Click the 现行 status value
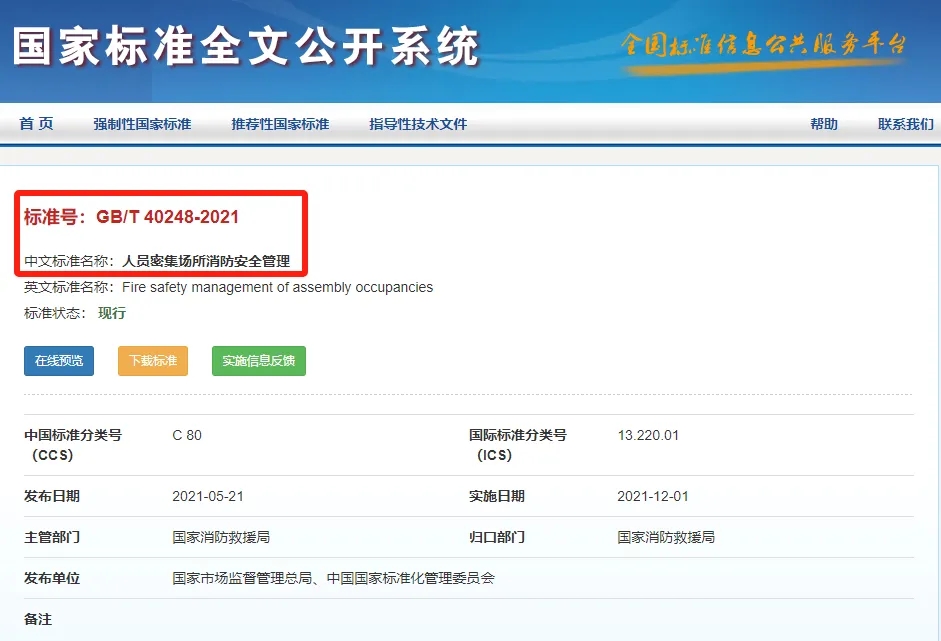Screen dimensions: 941x641 pos(112,313)
